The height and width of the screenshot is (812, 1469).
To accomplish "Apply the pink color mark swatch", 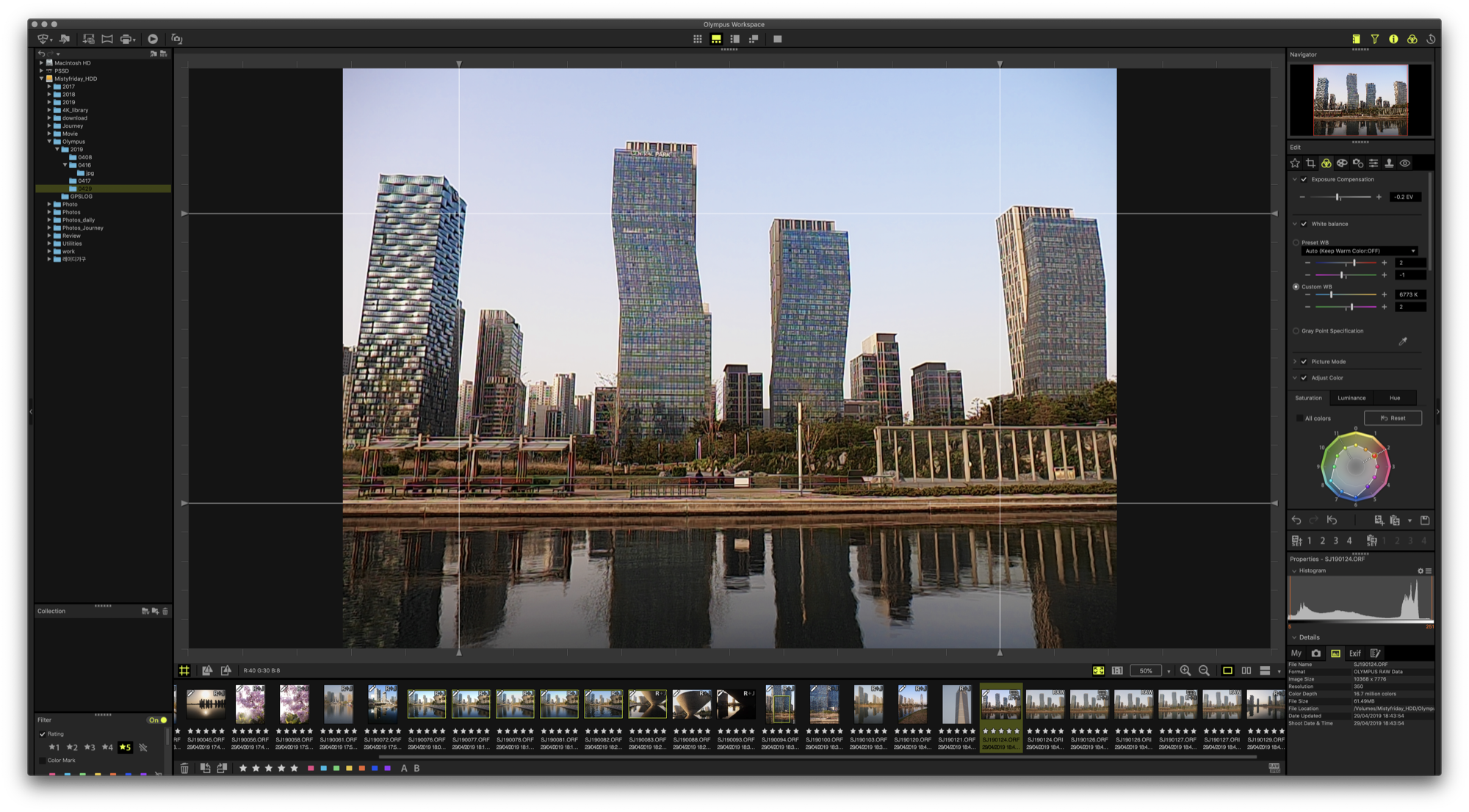I will pos(311,768).
